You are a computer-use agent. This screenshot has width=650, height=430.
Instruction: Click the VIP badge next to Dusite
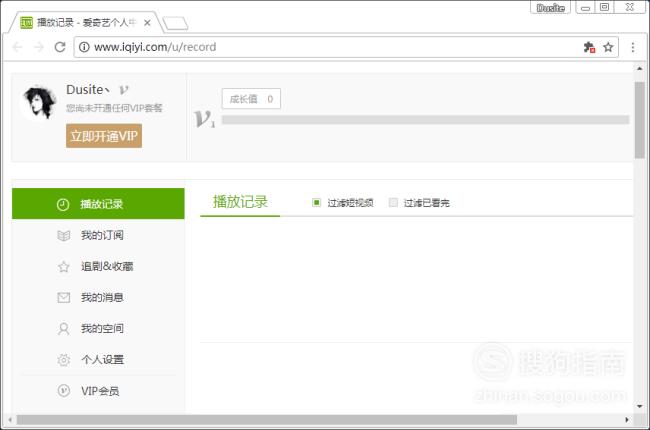tap(124, 90)
